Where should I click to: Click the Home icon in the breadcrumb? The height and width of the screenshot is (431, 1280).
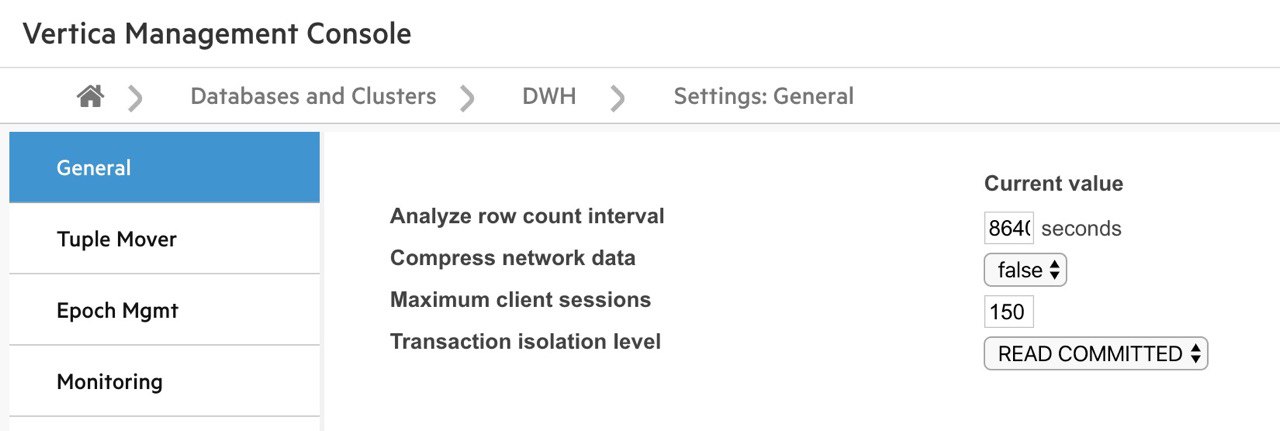[x=91, y=97]
